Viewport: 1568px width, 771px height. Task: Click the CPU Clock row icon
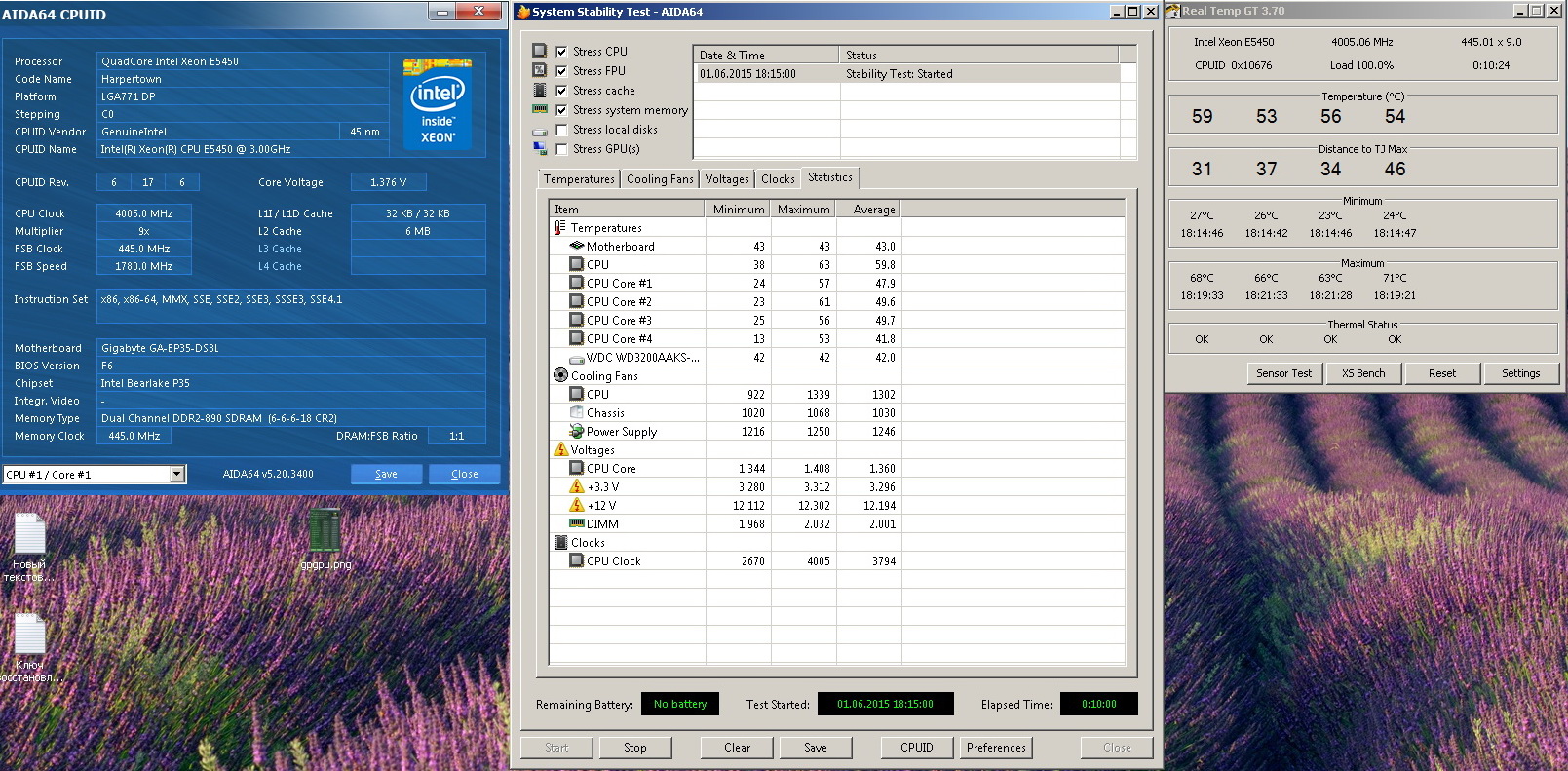click(x=576, y=560)
